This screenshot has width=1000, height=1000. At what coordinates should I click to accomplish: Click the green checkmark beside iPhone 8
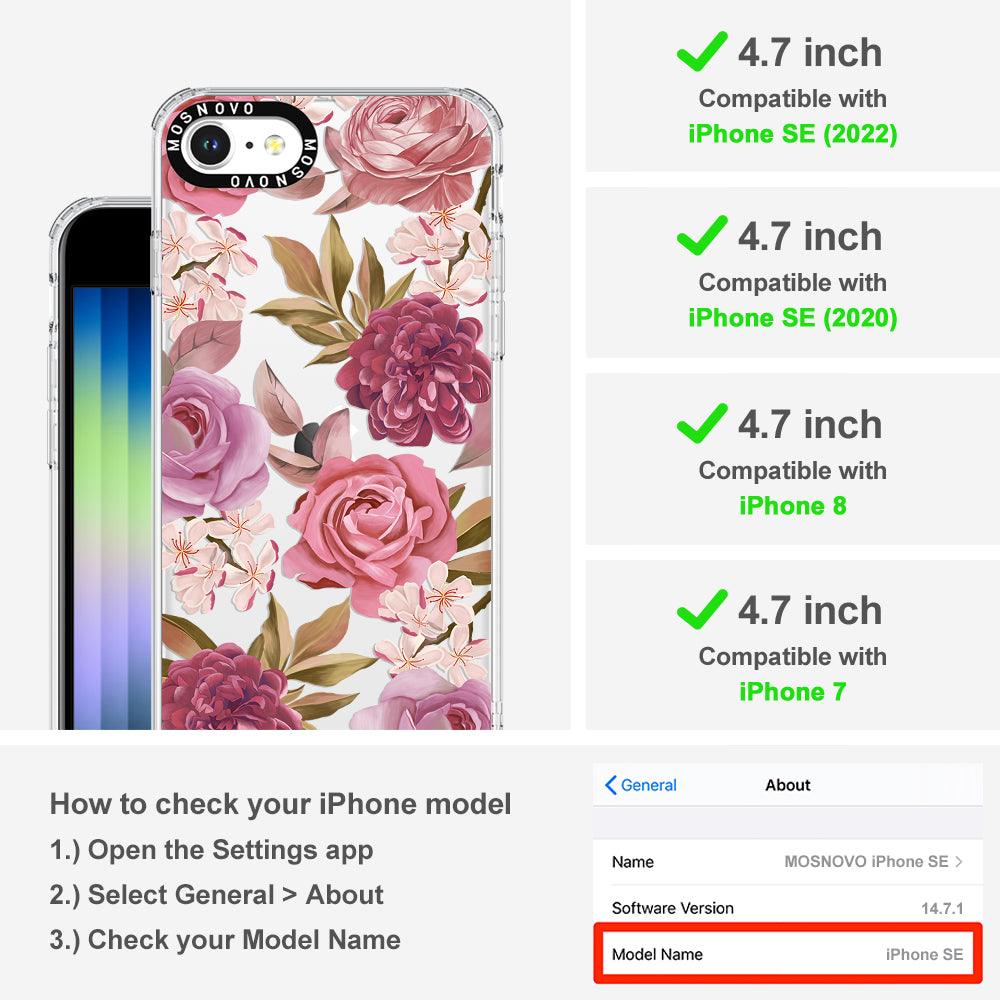(x=702, y=423)
